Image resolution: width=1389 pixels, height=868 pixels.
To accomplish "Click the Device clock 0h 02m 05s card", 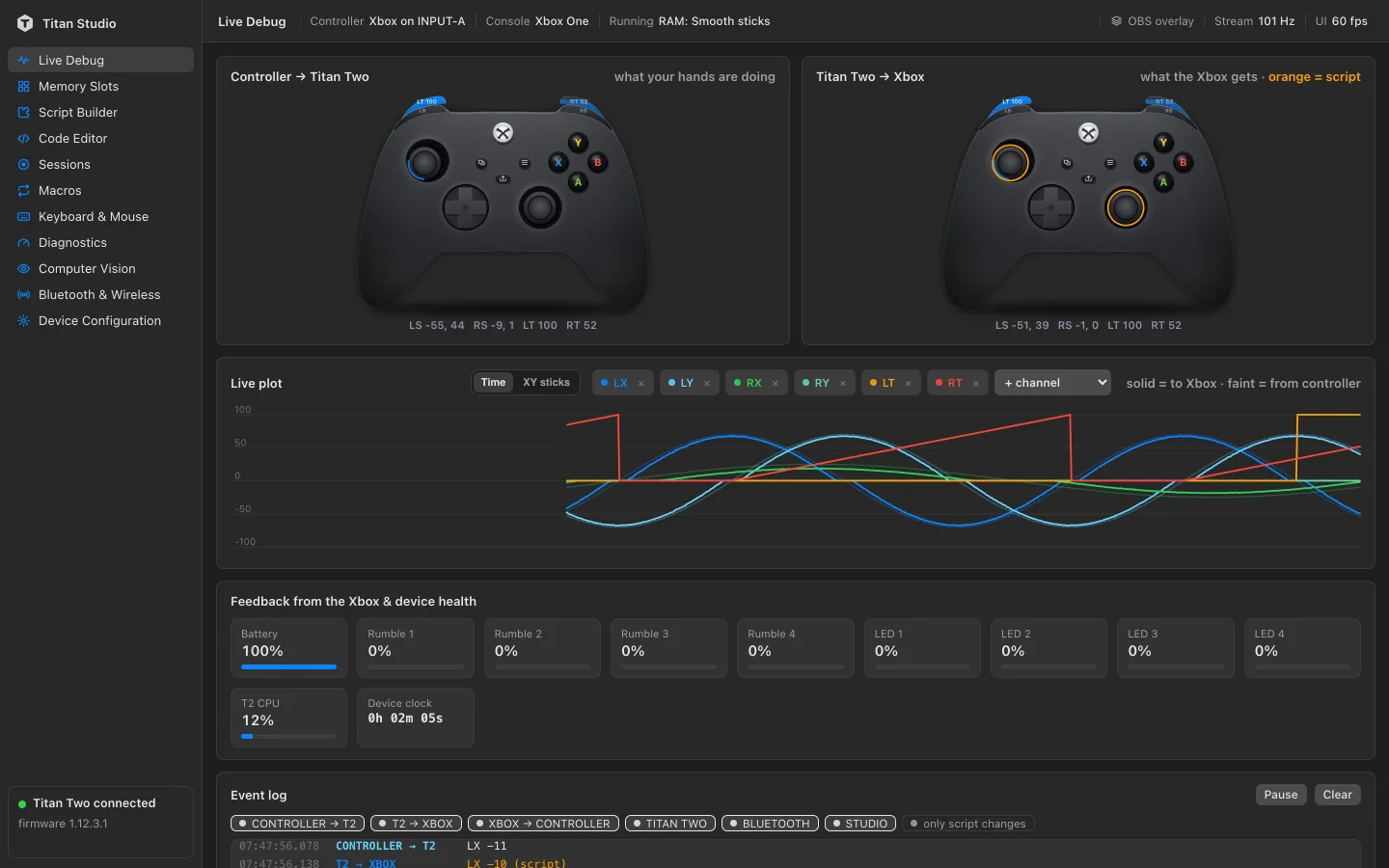I will pyautogui.click(x=416, y=718).
